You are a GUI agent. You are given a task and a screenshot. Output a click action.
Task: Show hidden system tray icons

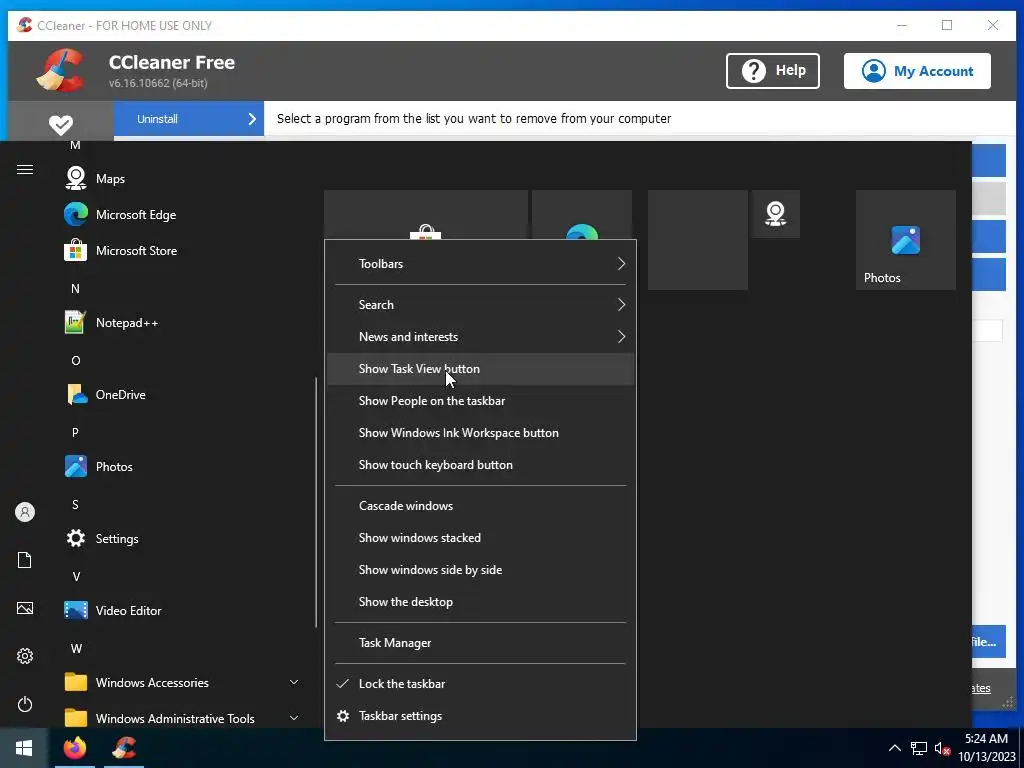[x=895, y=748]
